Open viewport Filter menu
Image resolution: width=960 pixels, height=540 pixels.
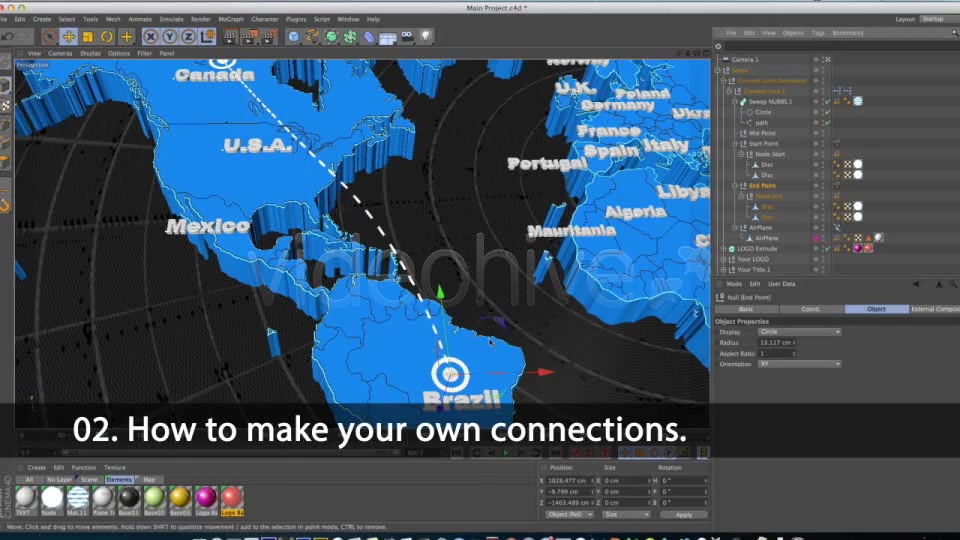(144, 53)
